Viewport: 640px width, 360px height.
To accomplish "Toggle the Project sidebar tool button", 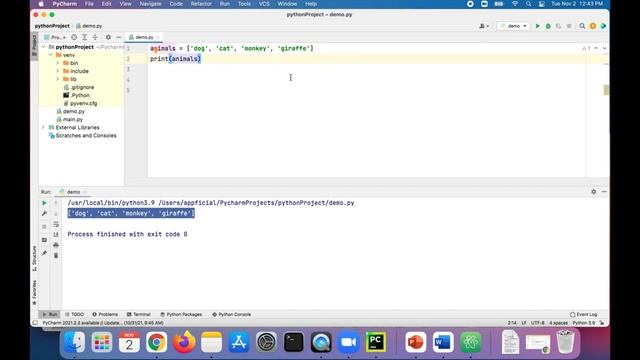I will click(34, 46).
